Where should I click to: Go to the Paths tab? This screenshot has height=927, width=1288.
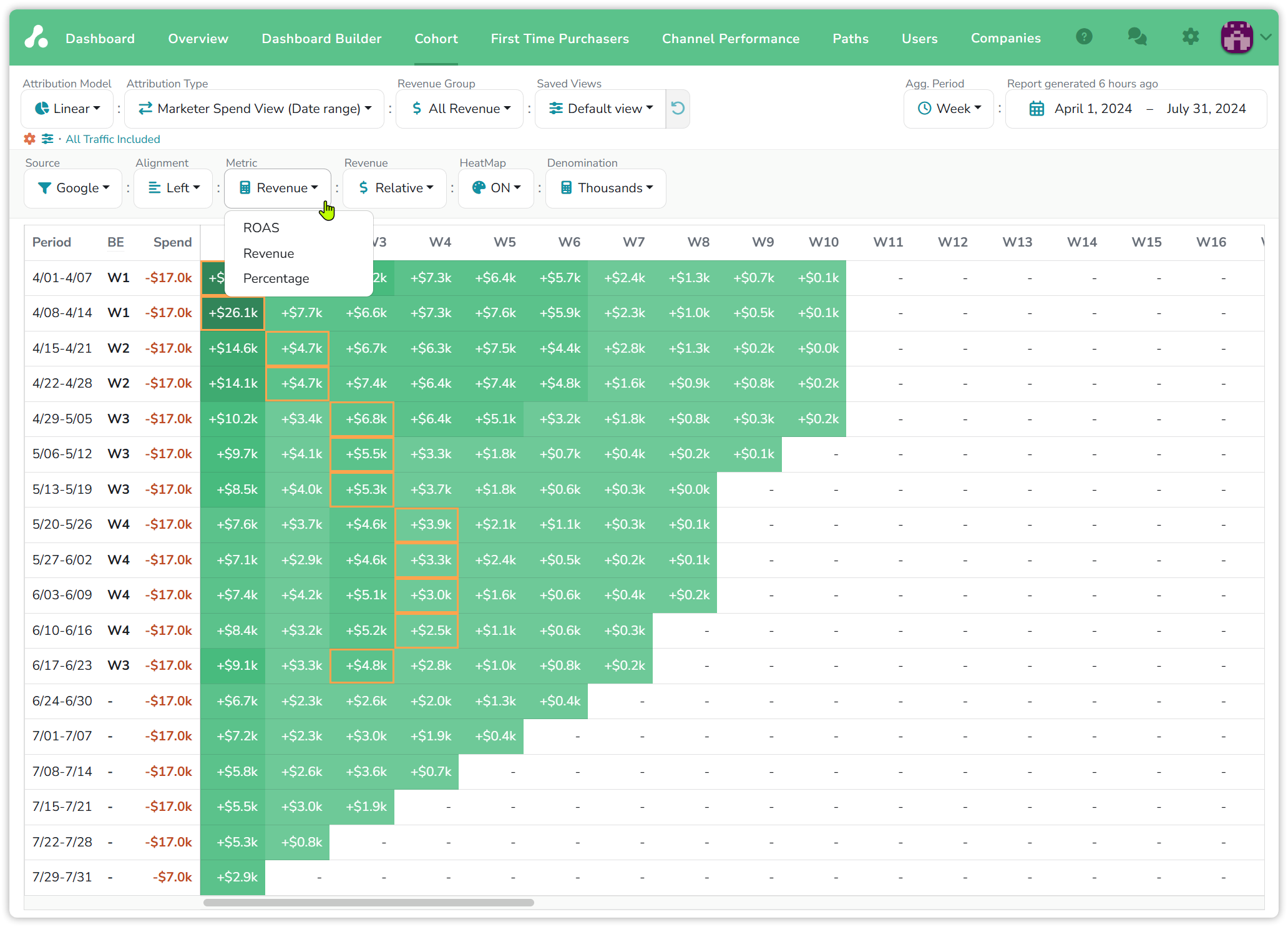[x=851, y=38]
